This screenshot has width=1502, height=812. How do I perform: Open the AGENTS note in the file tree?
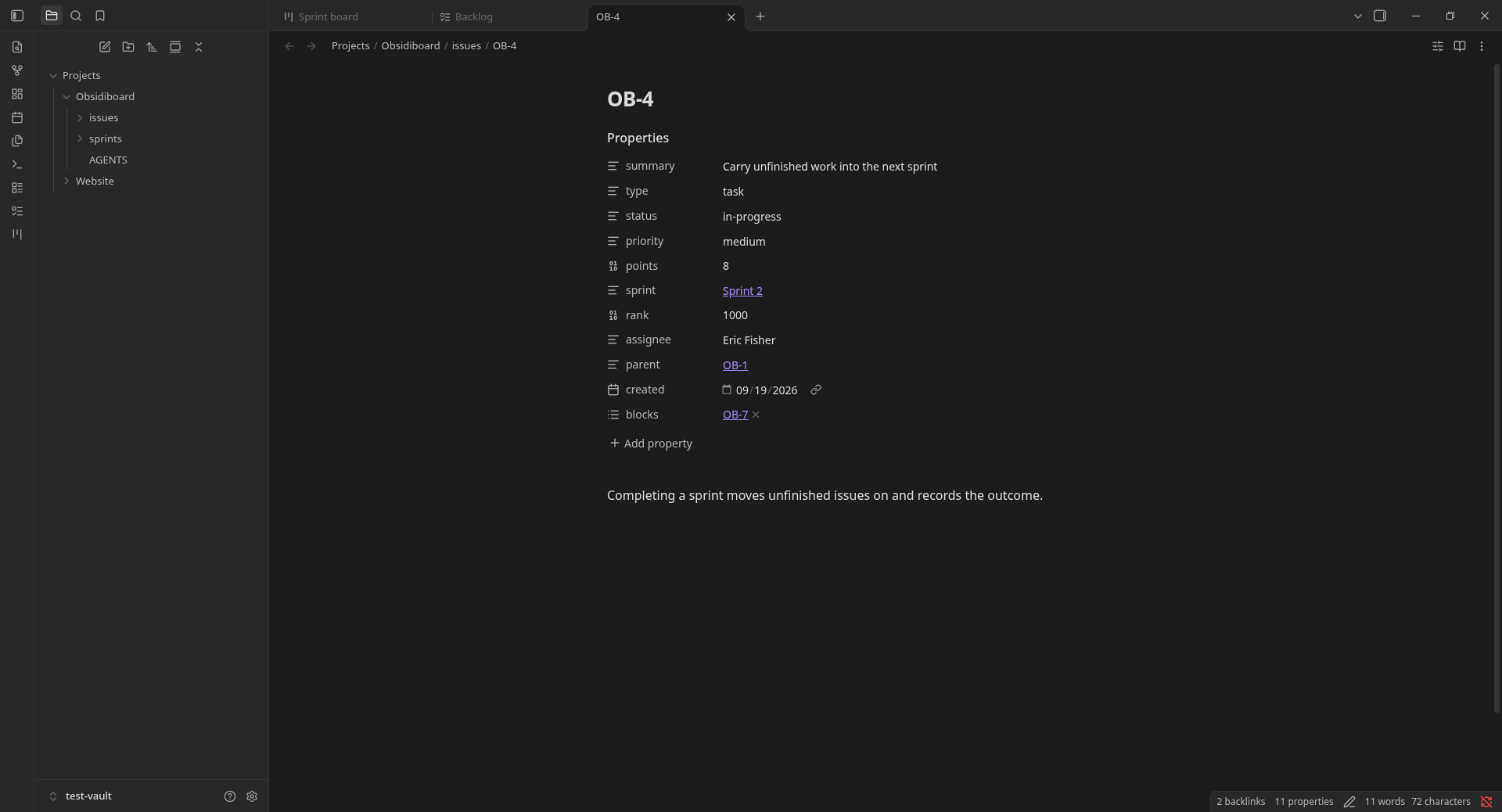(x=108, y=160)
